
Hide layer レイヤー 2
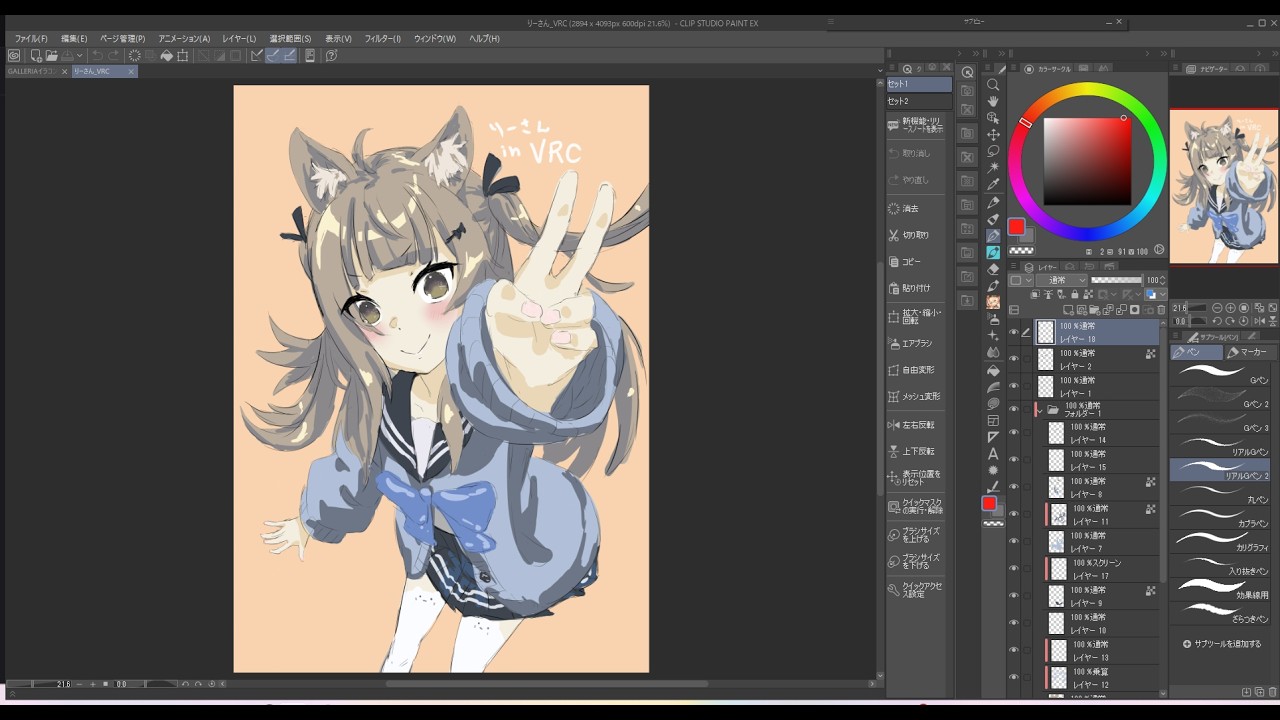coord(1014,359)
